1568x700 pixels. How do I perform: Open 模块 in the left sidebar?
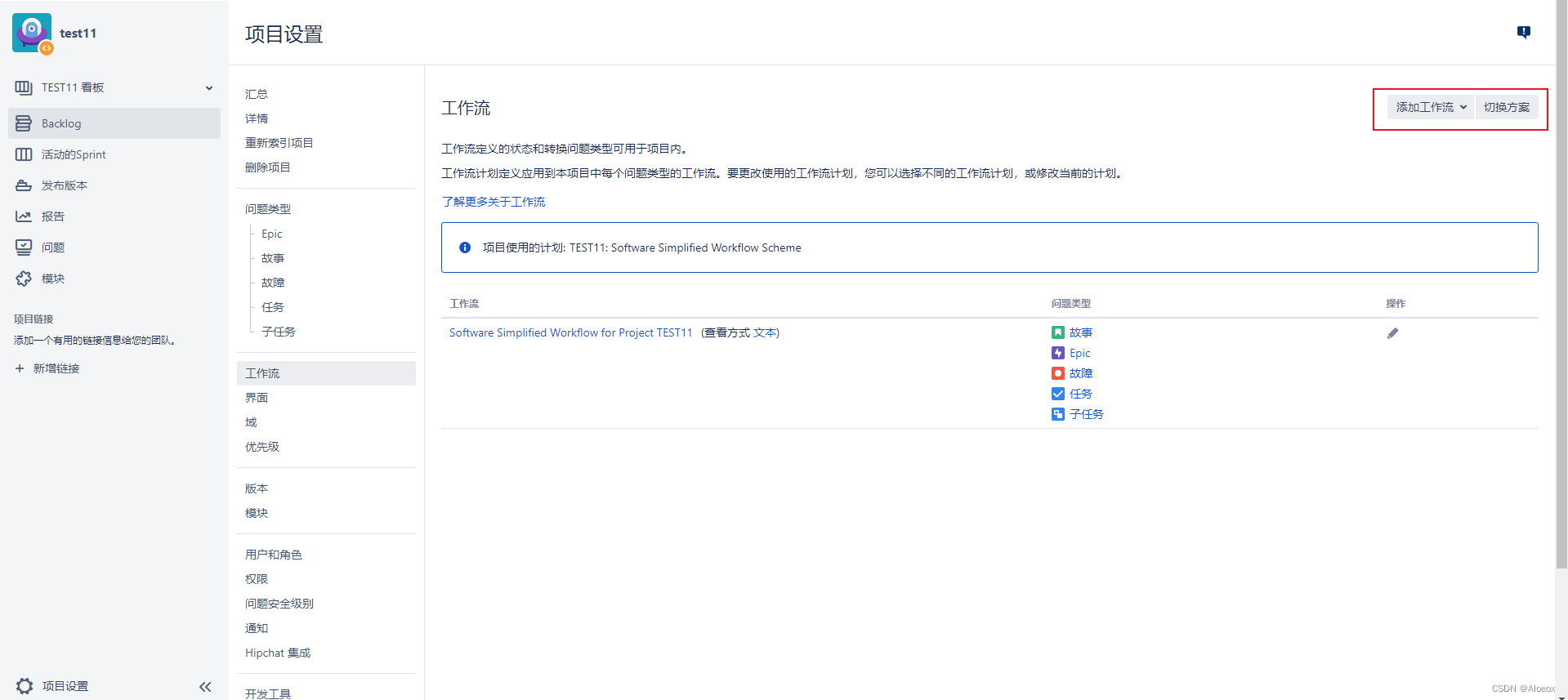(x=114, y=279)
